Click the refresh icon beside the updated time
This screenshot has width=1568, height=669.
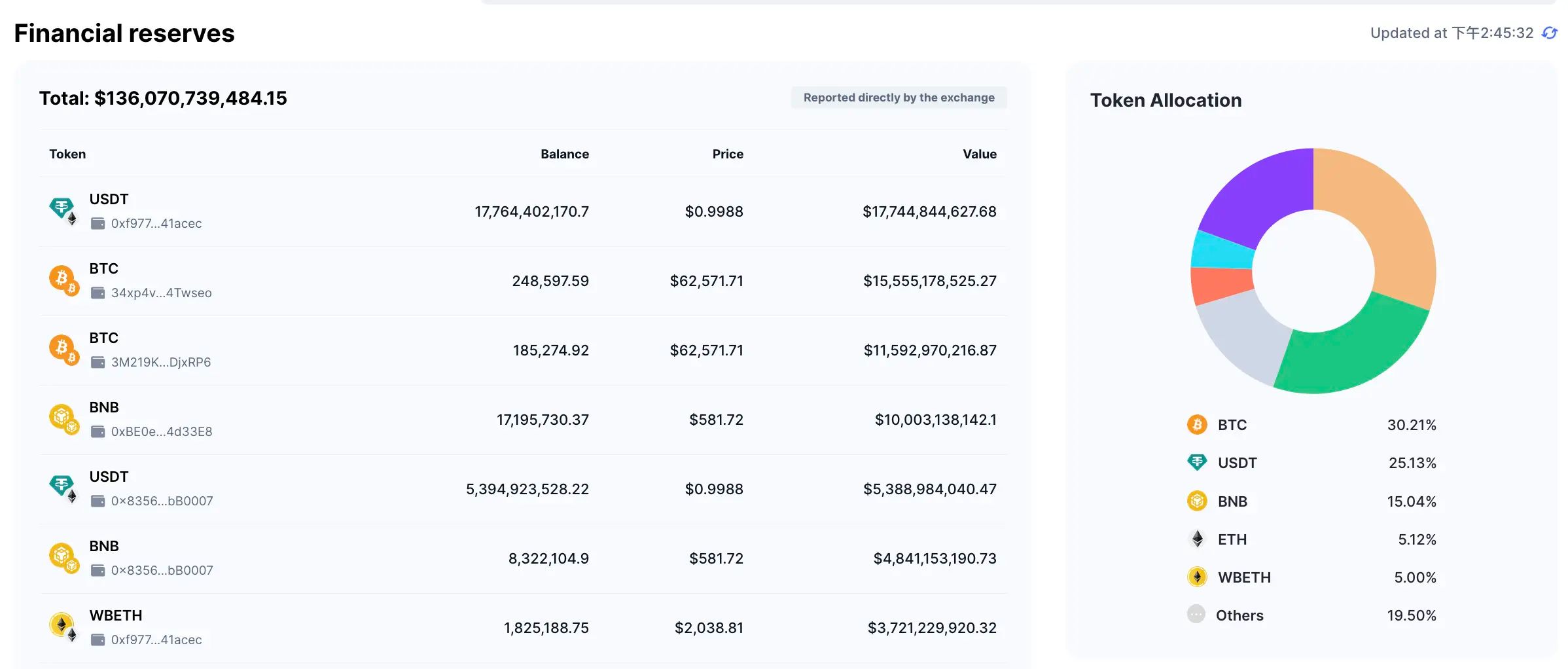pos(1550,33)
